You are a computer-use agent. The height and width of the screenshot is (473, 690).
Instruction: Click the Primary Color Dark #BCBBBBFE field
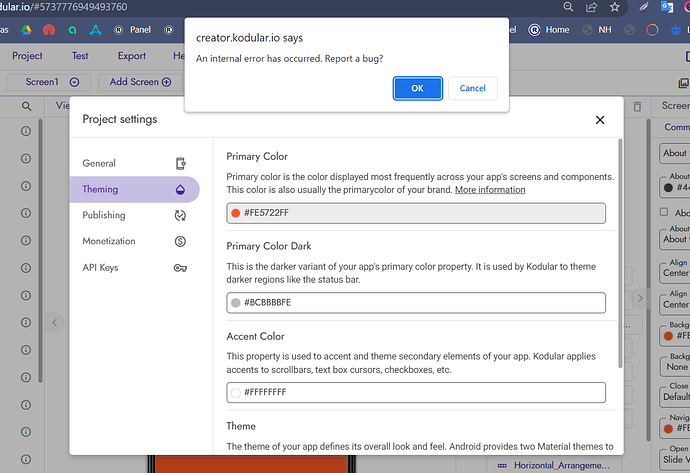tap(416, 303)
